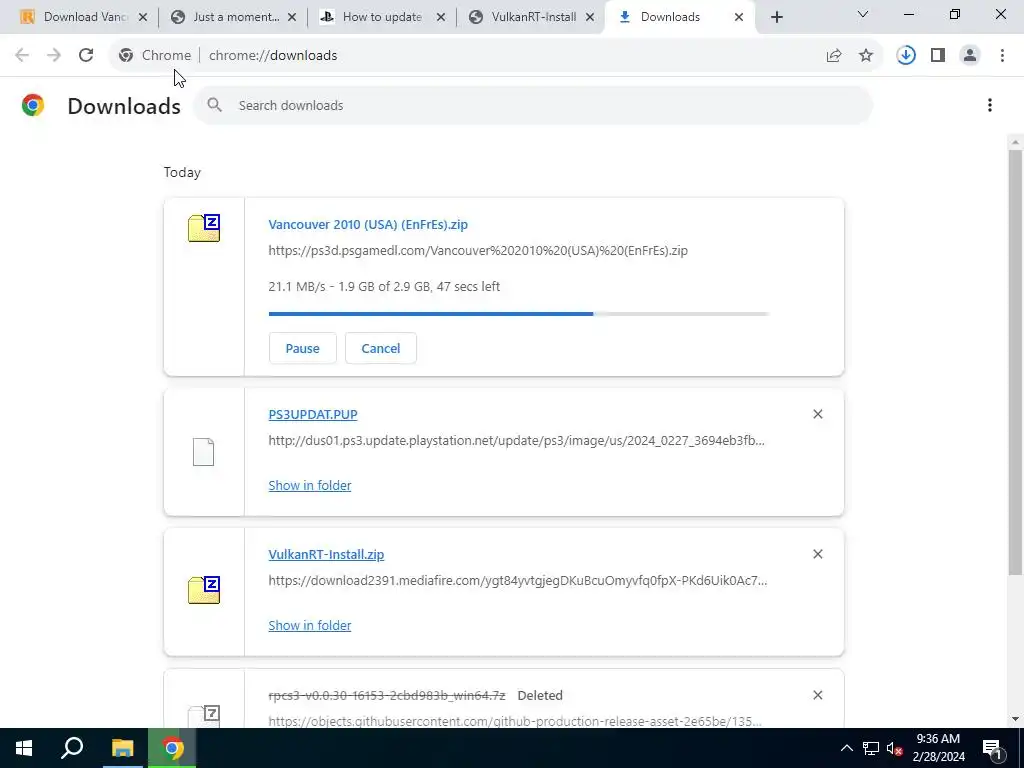The width and height of the screenshot is (1024, 768).
Task: Open the Vancouver 2010 (USA) zip link
Action: pyautogui.click(x=368, y=224)
